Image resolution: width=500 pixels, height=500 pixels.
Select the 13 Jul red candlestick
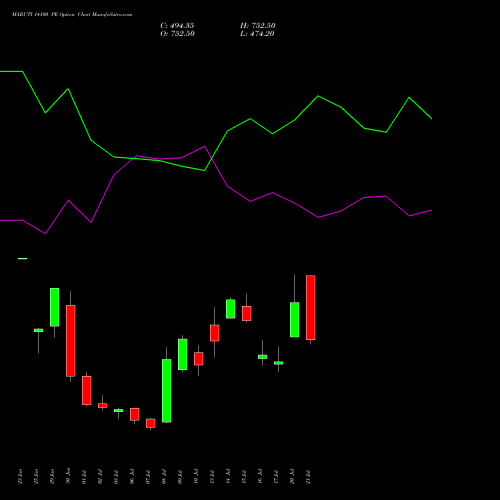pos(215,333)
